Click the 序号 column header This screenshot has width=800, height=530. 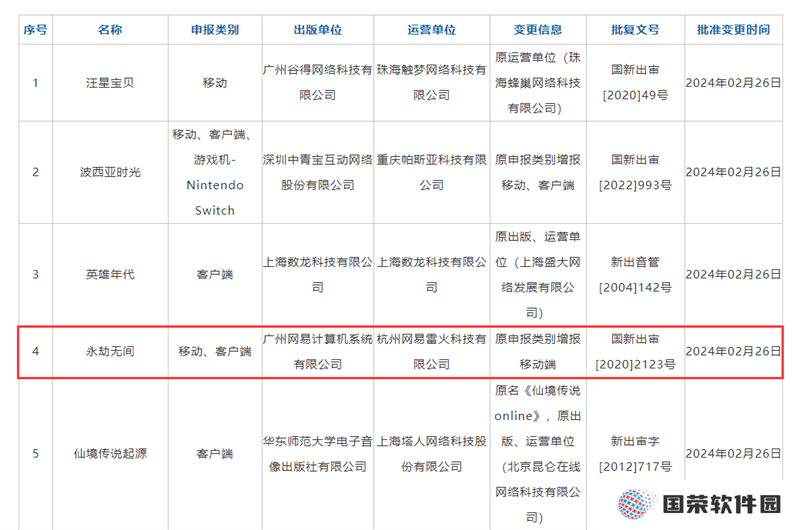point(35,30)
